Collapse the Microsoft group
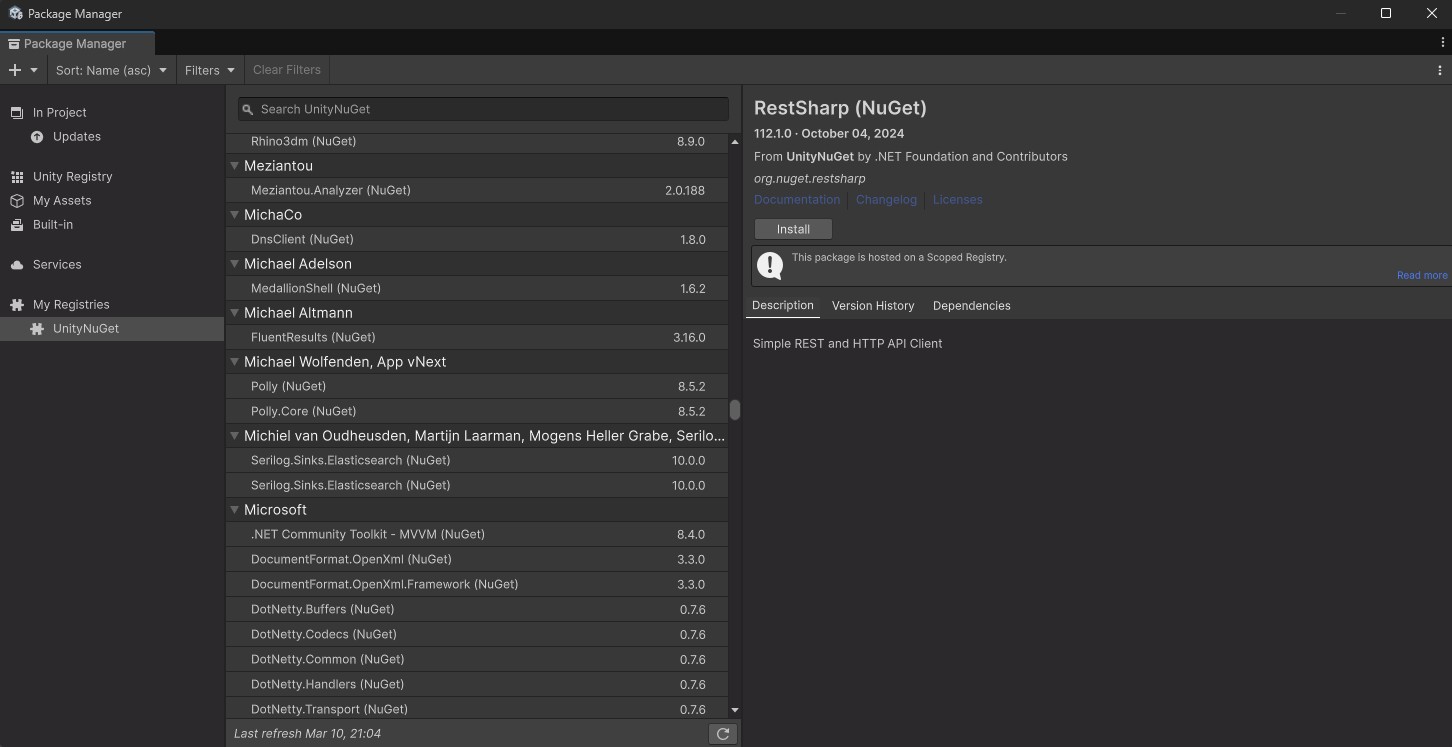This screenshot has height=747, width=1452. tap(234, 510)
